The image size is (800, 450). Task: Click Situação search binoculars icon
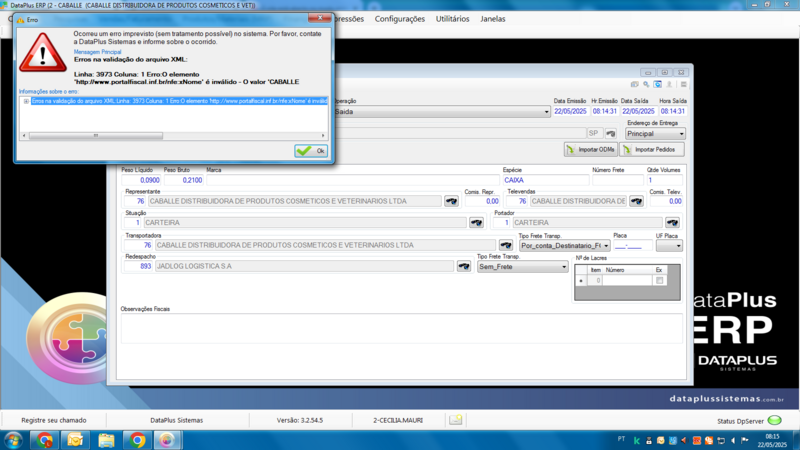click(476, 222)
